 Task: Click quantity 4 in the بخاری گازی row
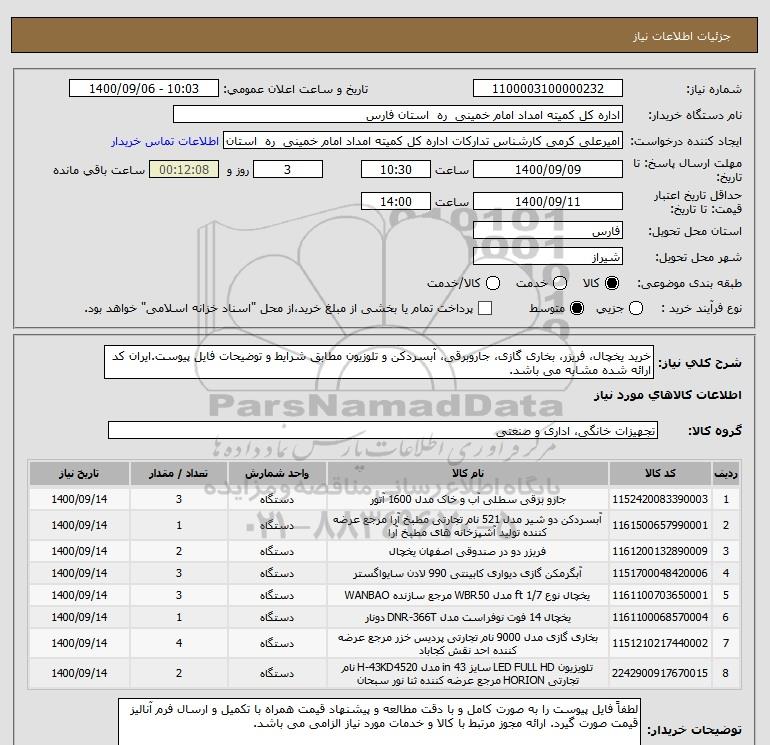(x=179, y=643)
